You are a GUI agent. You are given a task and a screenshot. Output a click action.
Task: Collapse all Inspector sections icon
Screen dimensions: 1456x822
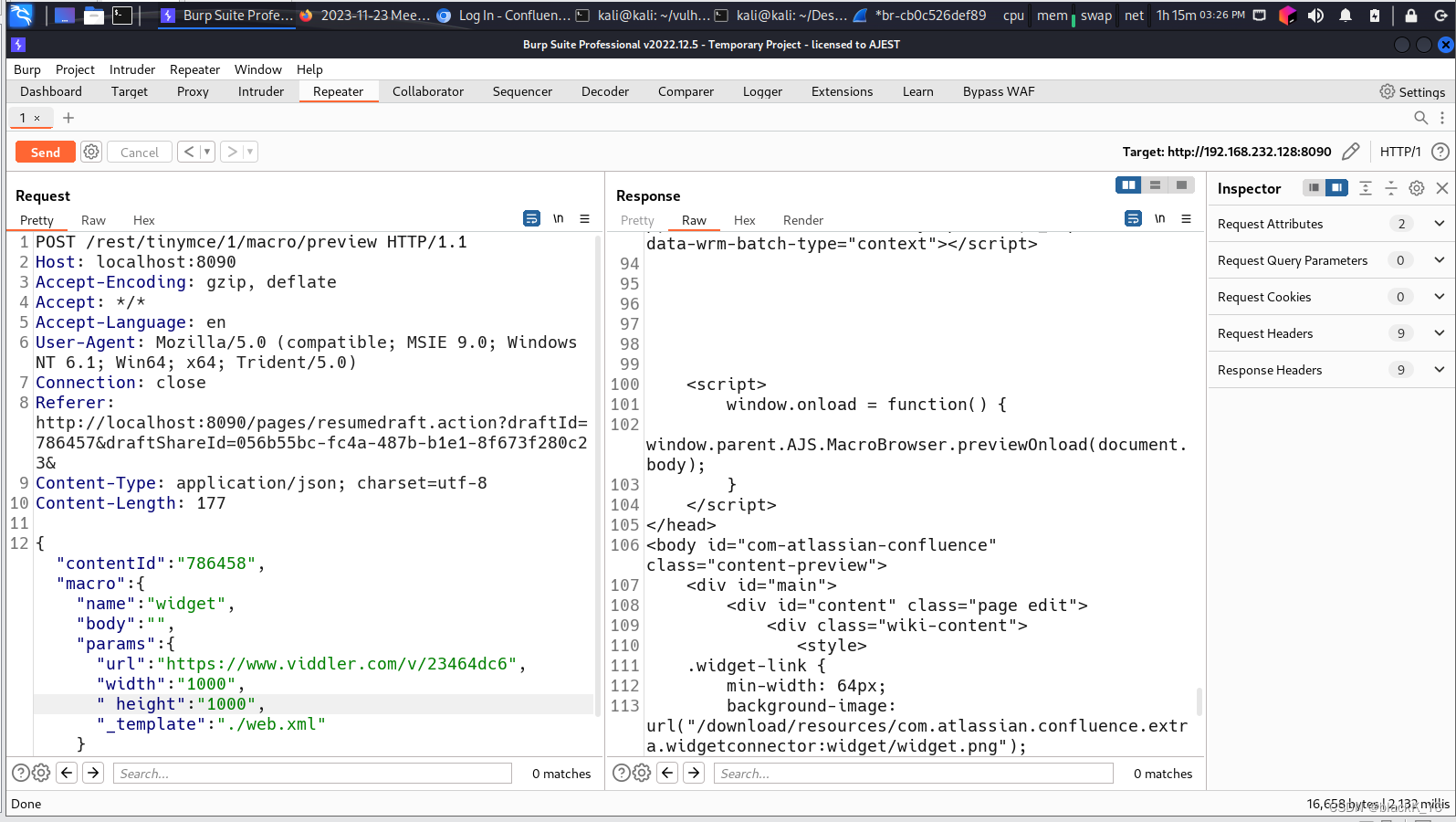pyautogui.click(x=1391, y=187)
